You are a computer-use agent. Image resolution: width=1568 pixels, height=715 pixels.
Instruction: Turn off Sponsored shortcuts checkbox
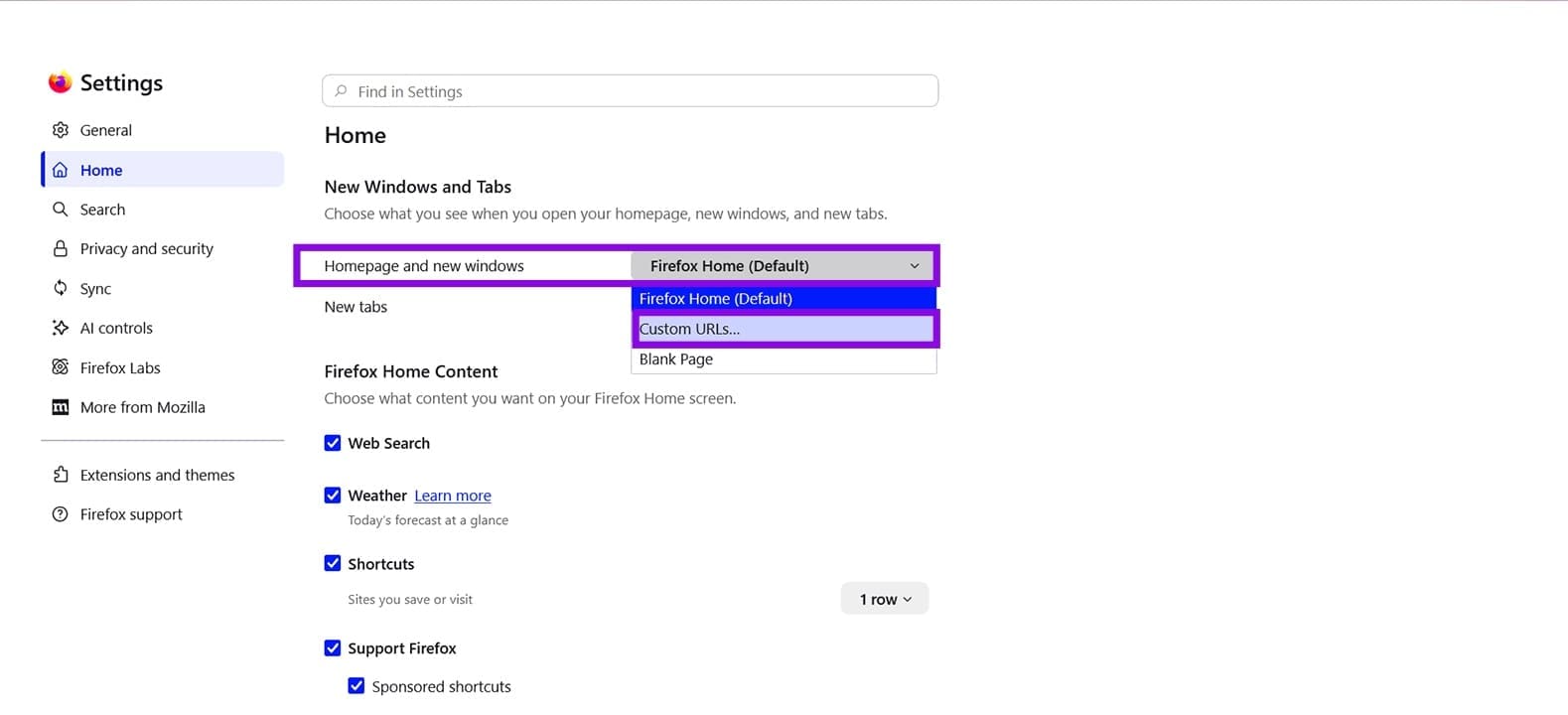coord(356,686)
